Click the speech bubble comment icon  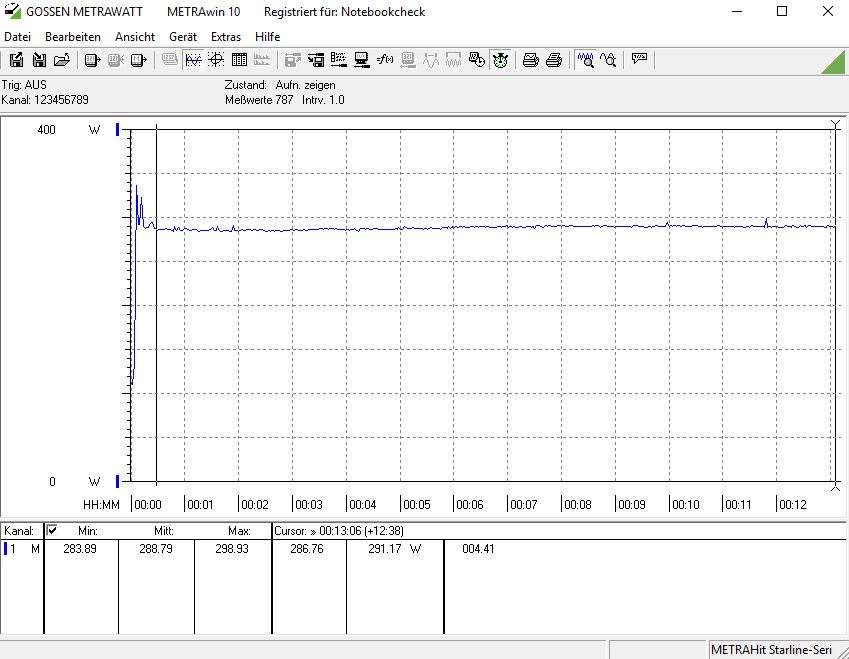tap(640, 60)
